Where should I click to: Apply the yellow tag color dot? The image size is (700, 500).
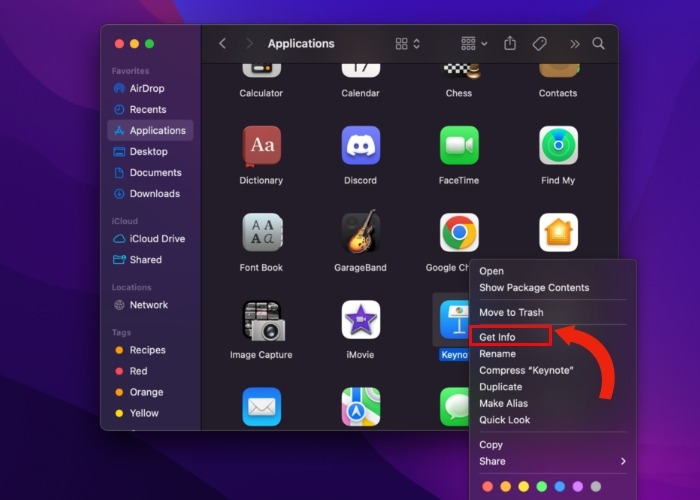coord(524,486)
